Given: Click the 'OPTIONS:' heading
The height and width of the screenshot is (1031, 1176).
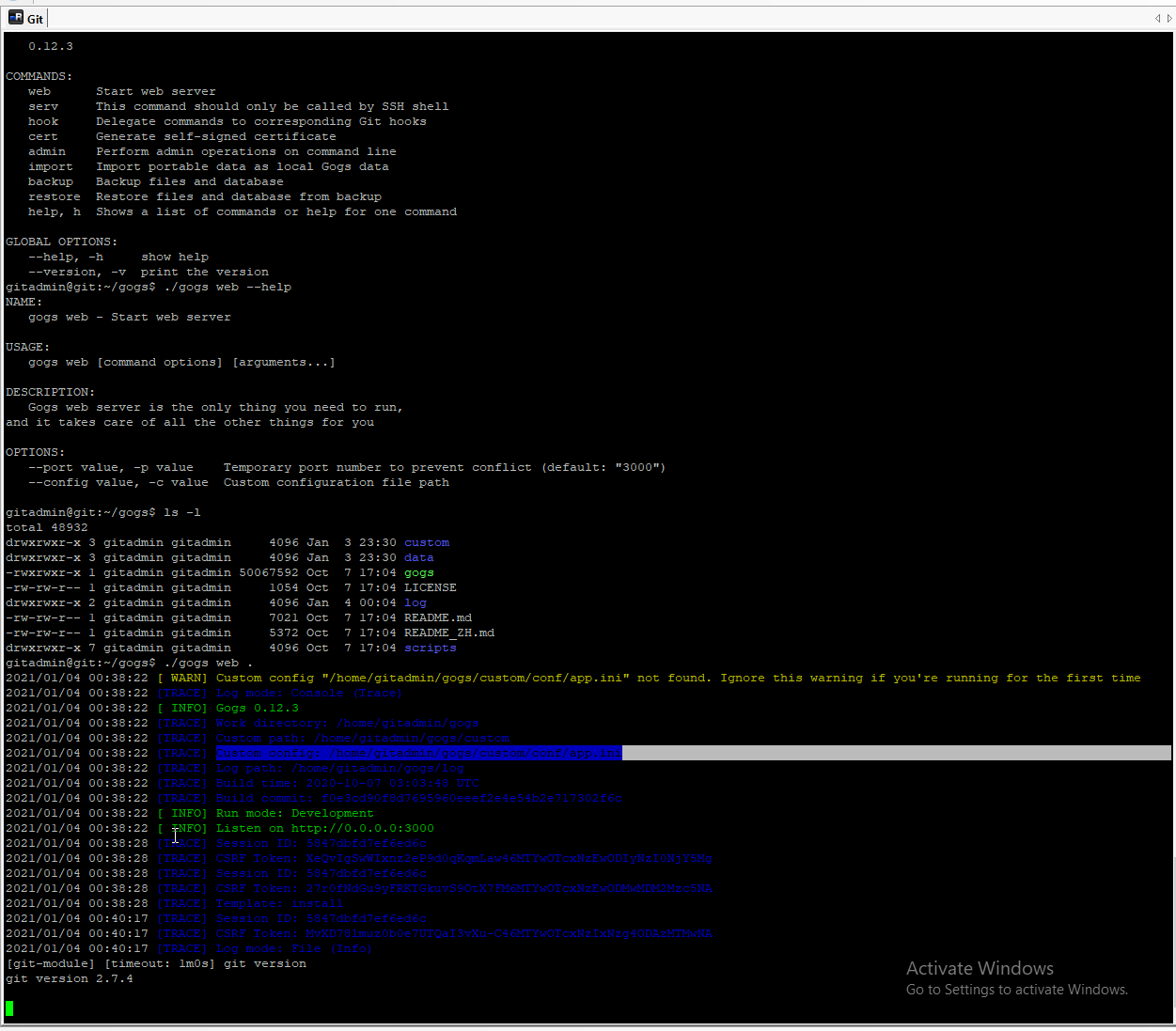Looking at the screenshot, I should point(36,452).
